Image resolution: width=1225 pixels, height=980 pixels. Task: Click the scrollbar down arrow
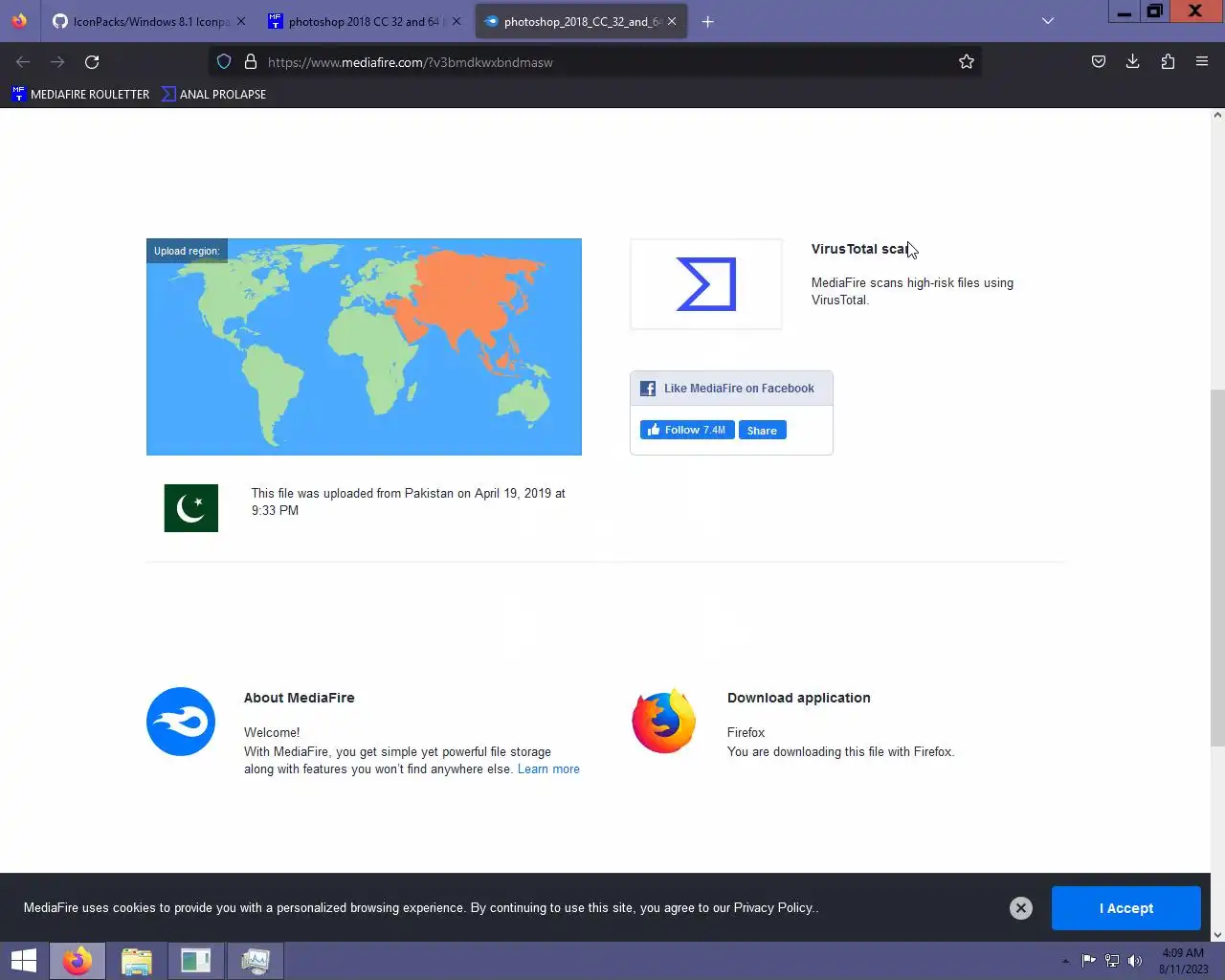pyautogui.click(x=1217, y=934)
